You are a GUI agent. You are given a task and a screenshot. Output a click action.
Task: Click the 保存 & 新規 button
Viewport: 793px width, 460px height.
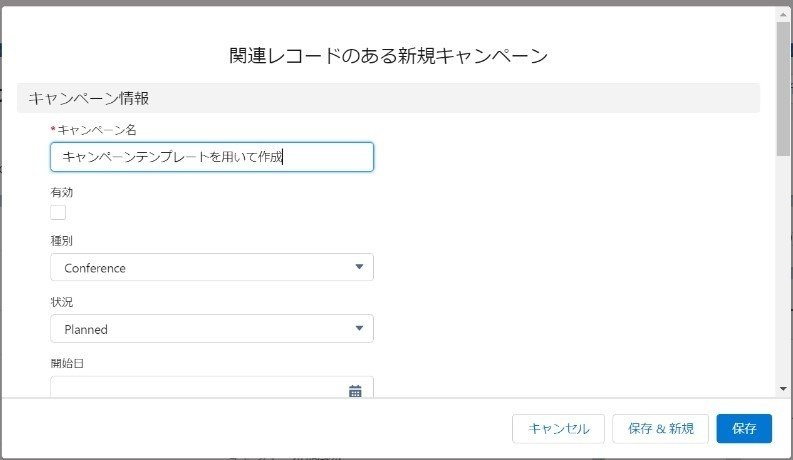point(660,429)
